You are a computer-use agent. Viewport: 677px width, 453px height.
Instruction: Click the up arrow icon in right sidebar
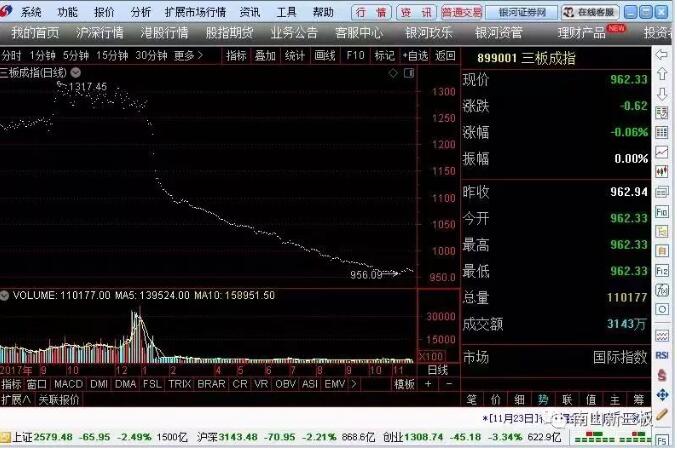click(662, 77)
